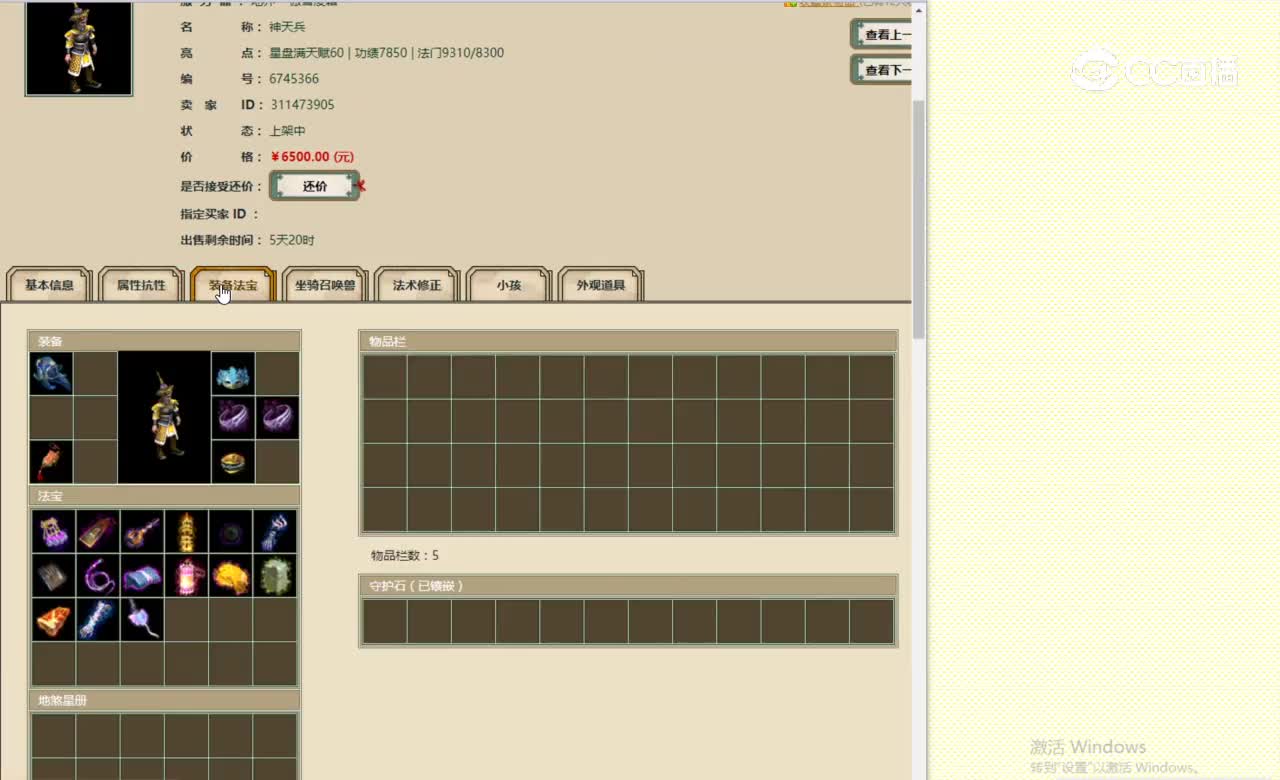This screenshot has width=1280, height=780.
Task: Select the grey fan treasure icon
Action: tap(53, 575)
